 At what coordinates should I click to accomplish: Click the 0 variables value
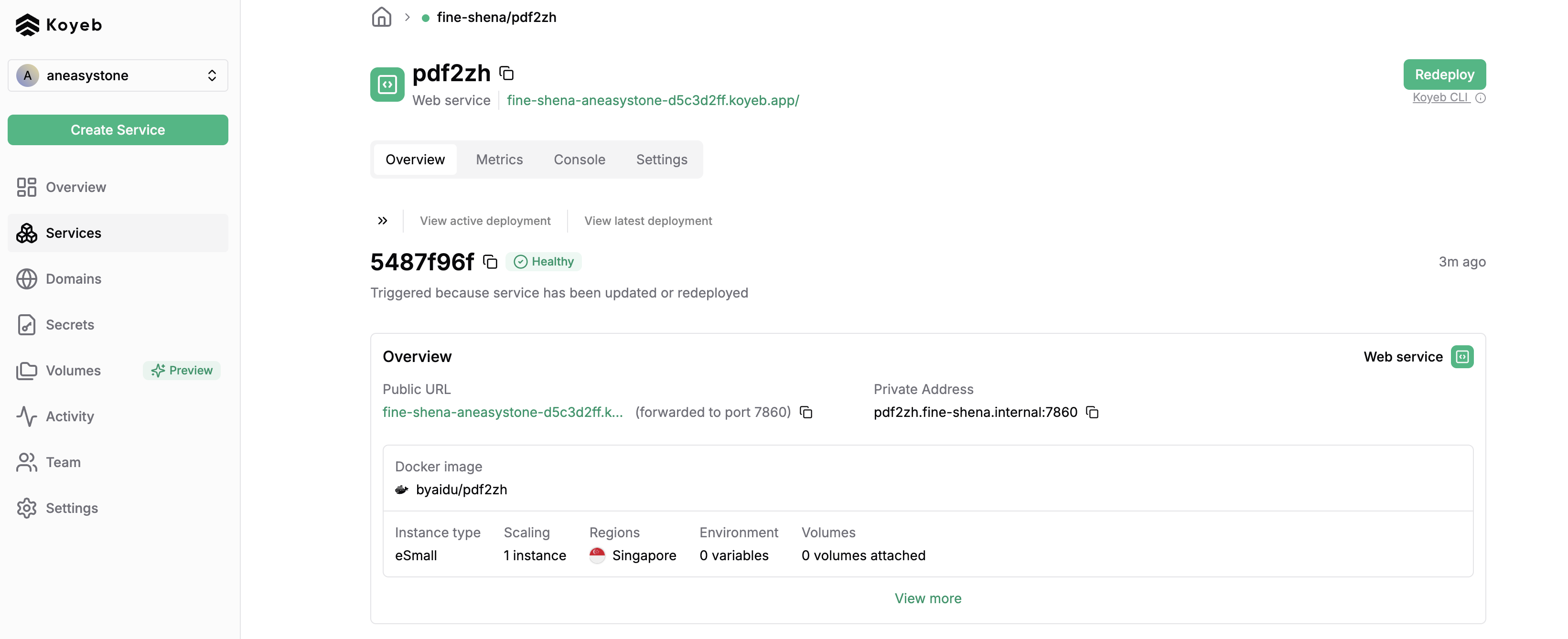click(733, 555)
